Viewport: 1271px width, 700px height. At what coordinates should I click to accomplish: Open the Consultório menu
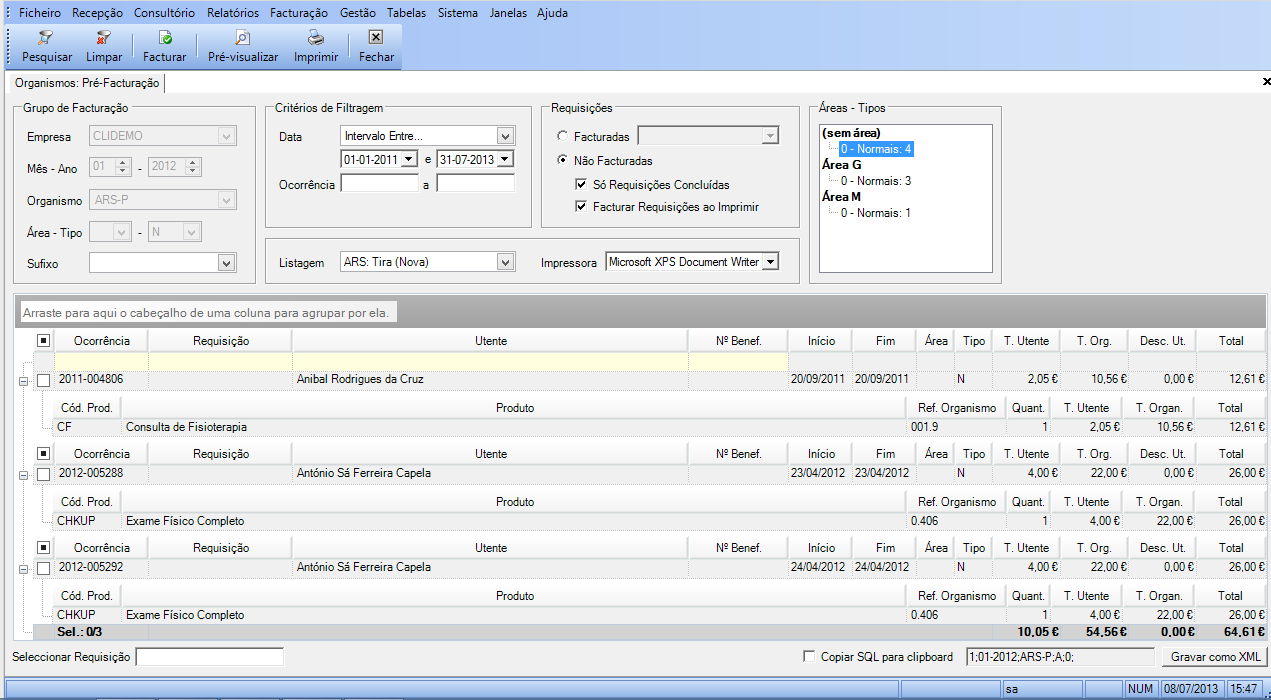164,13
